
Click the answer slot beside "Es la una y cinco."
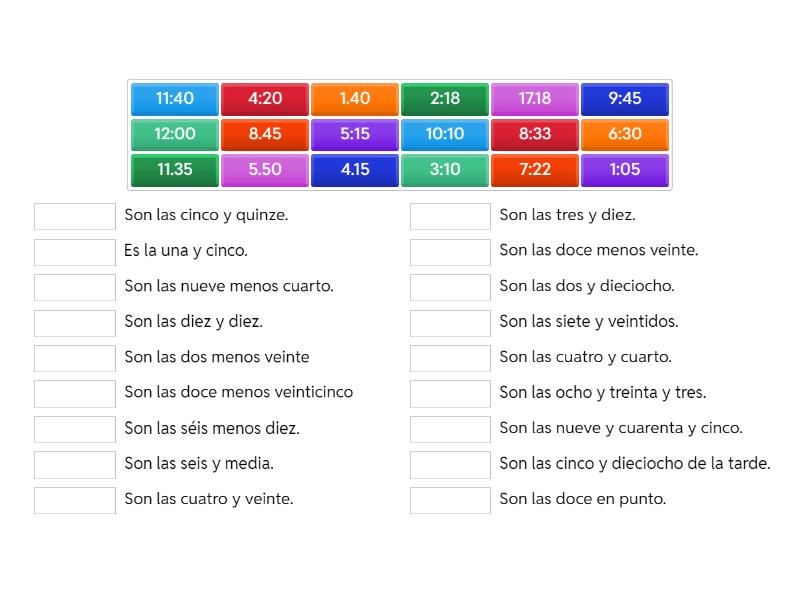(x=74, y=252)
